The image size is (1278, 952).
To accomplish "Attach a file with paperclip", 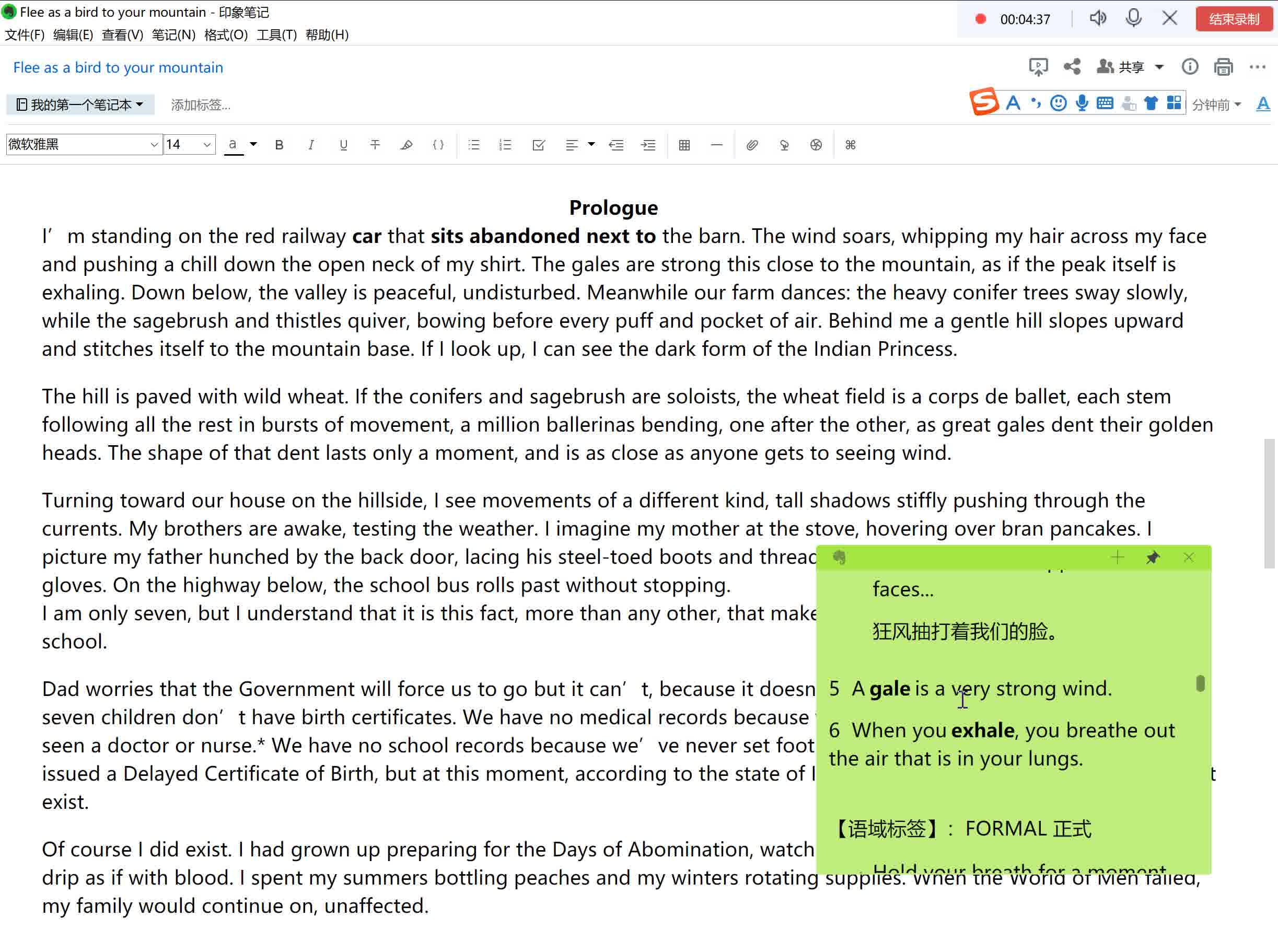I will pos(751,145).
